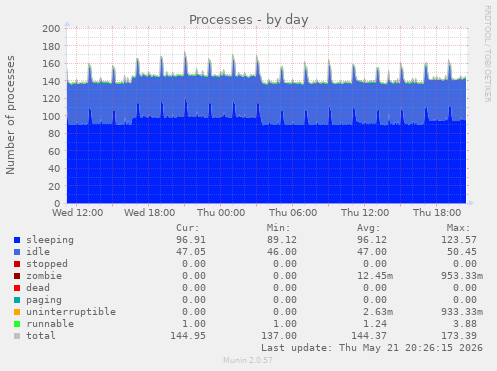The height and width of the screenshot is (371, 497).
Task: Select the 'sleeping' legend label
Action: coord(50,240)
